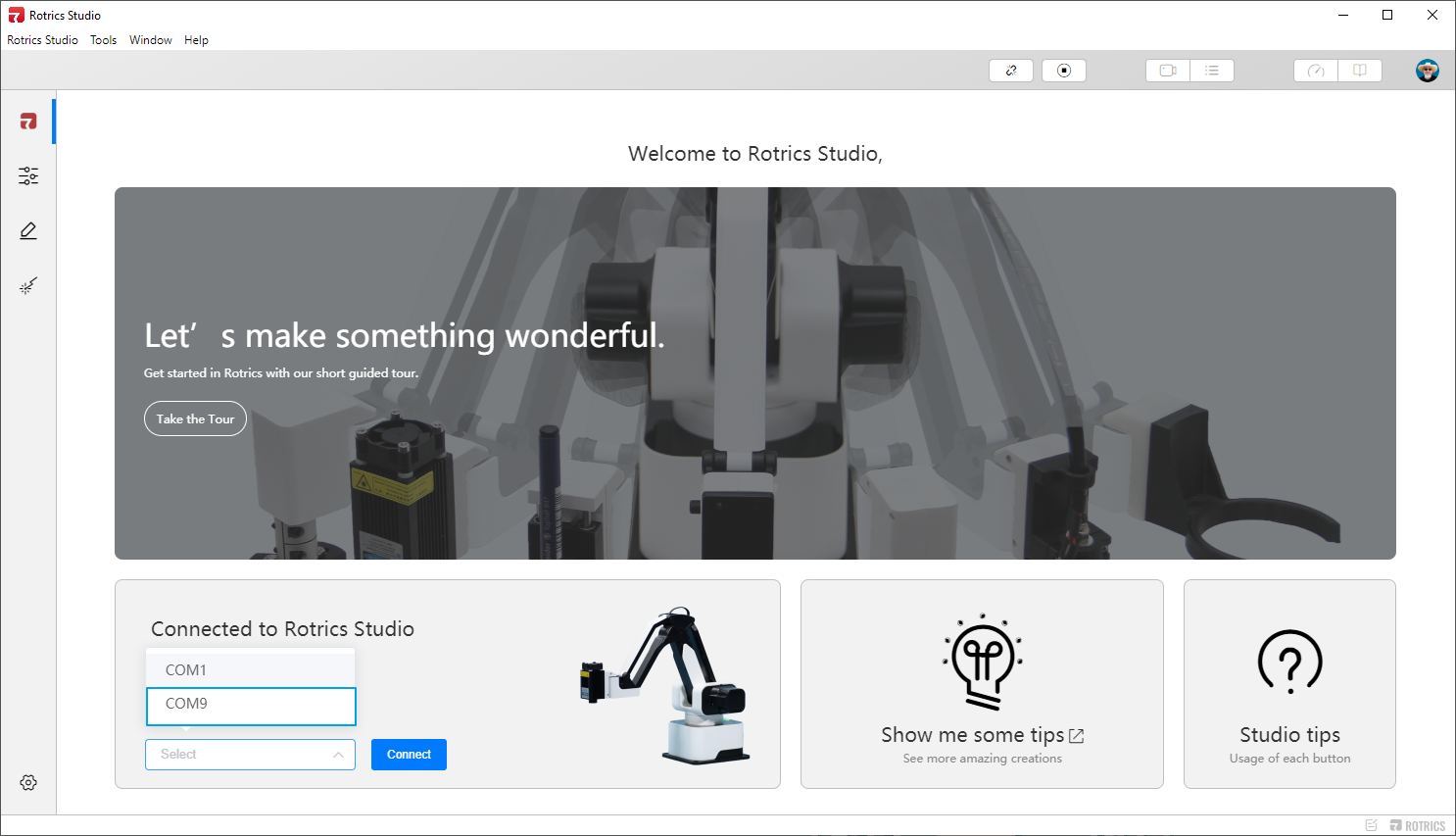Select the laser sidebar icon
The height and width of the screenshot is (836, 1456).
[x=28, y=286]
